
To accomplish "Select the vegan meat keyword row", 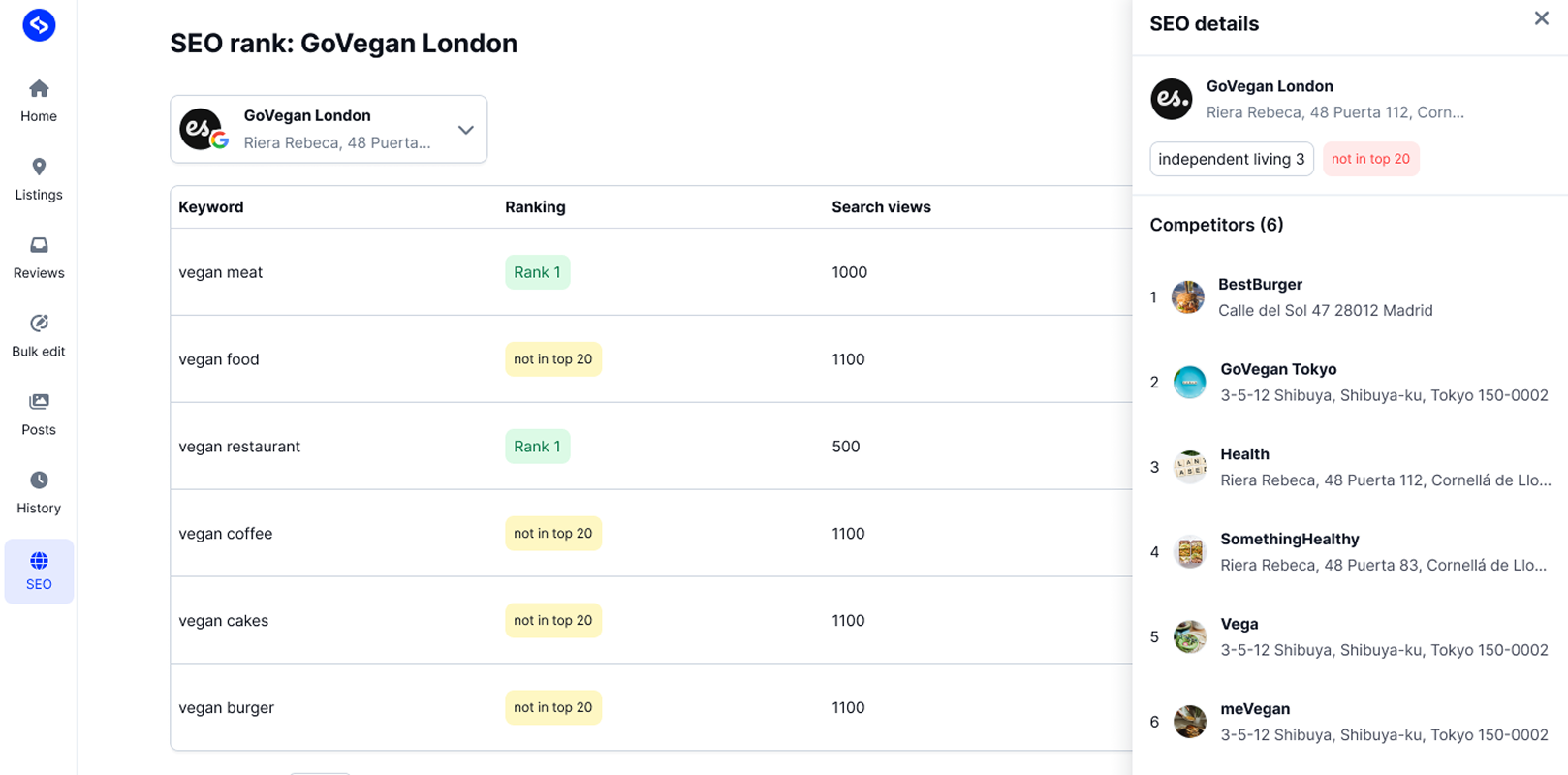I will (221, 272).
